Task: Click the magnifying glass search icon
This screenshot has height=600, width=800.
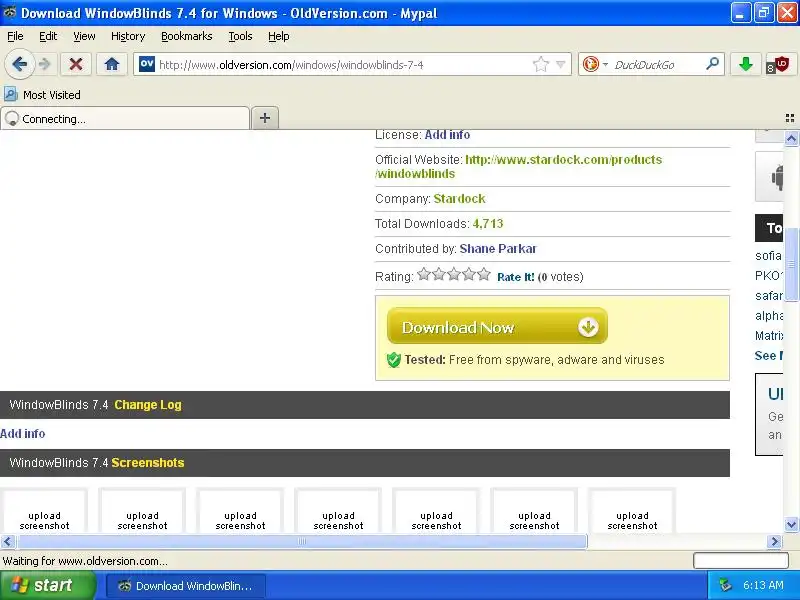Action: coord(712,64)
